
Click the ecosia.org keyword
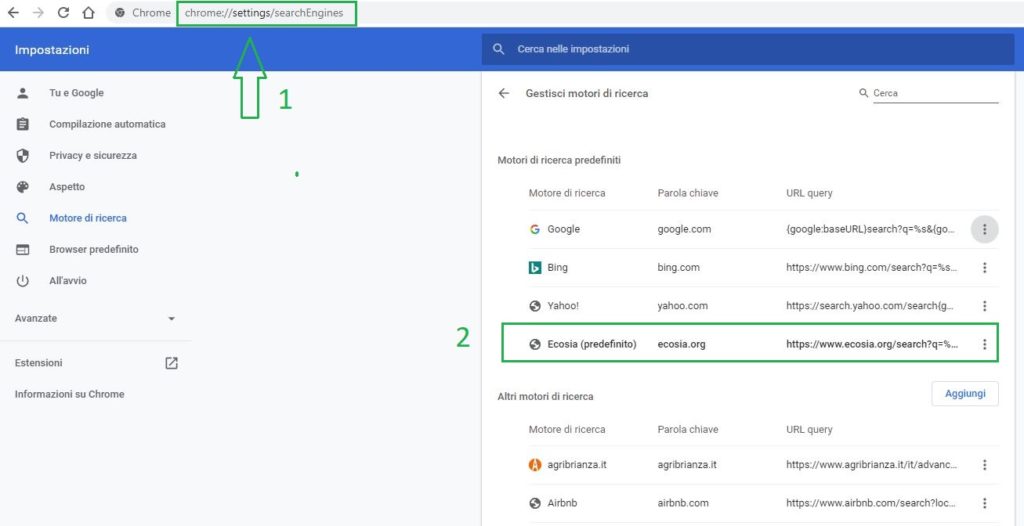point(682,344)
